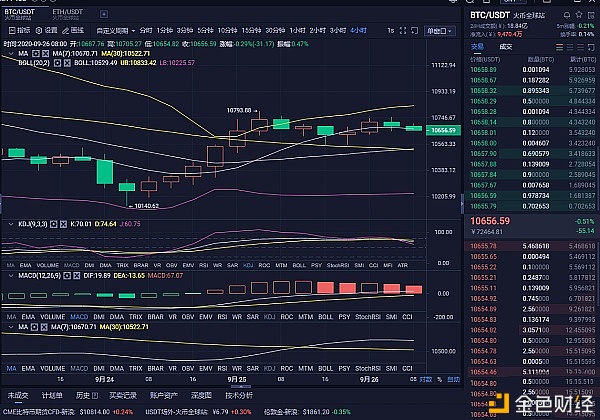Open MA indicator settings icon on main chart

pos(36,54)
